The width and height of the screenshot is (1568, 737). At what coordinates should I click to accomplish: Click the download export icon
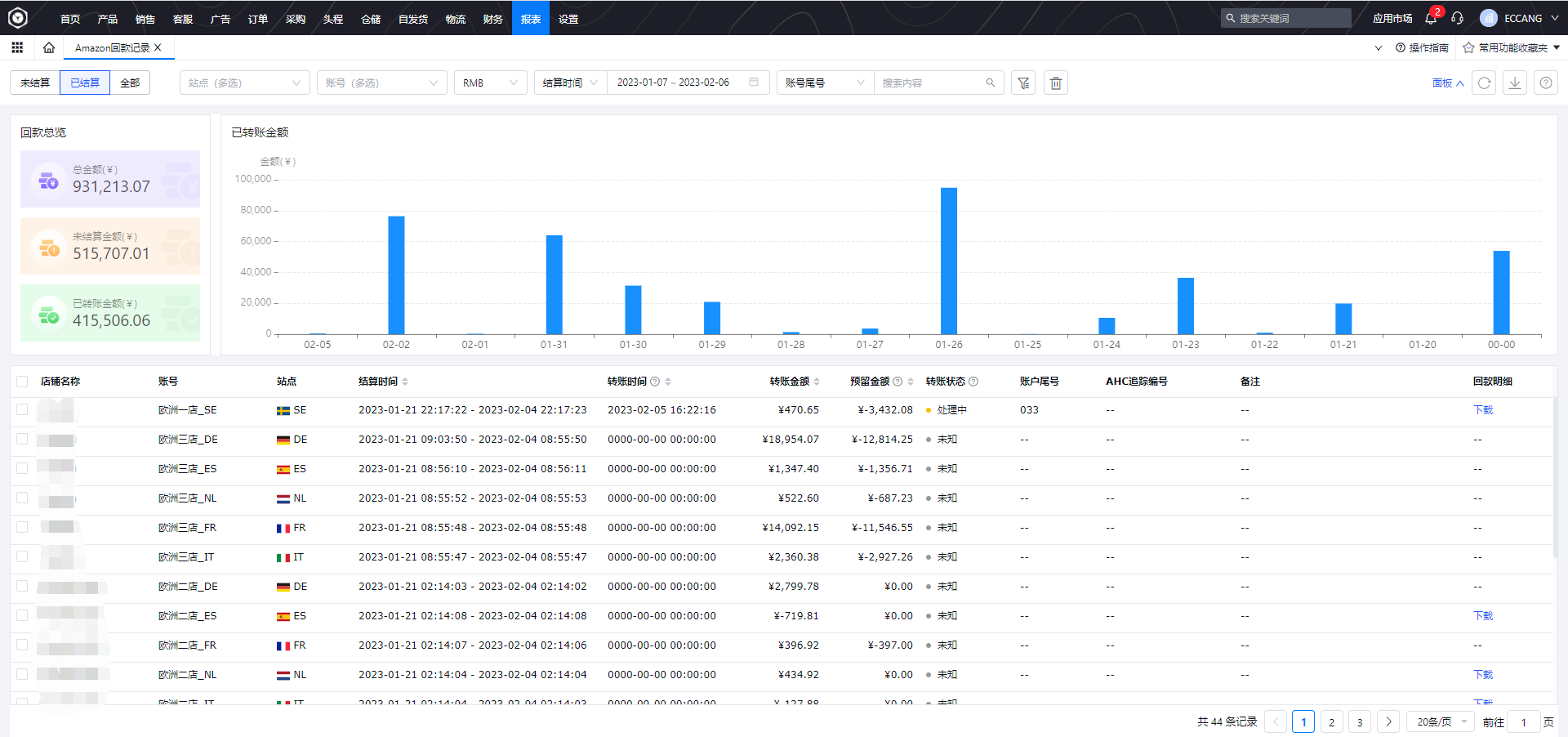click(x=1515, y=83)
